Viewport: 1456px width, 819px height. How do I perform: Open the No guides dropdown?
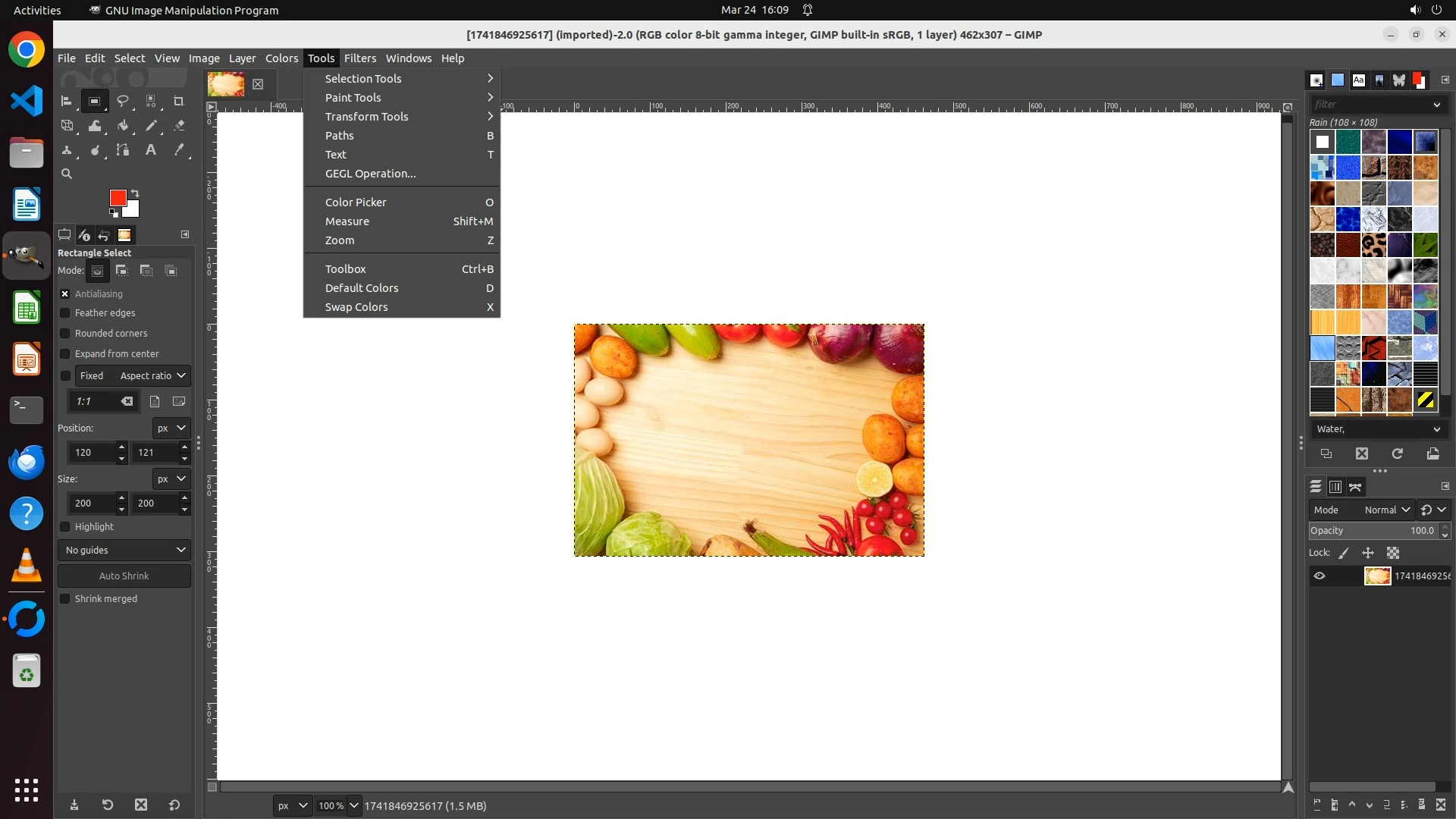124,551
